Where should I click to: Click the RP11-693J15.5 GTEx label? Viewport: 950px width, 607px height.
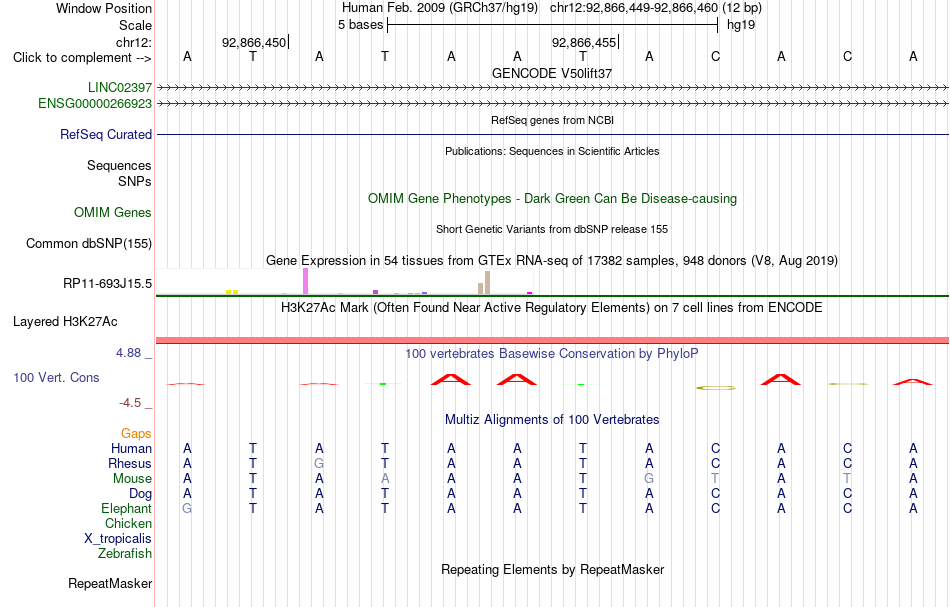click(108, 284)
